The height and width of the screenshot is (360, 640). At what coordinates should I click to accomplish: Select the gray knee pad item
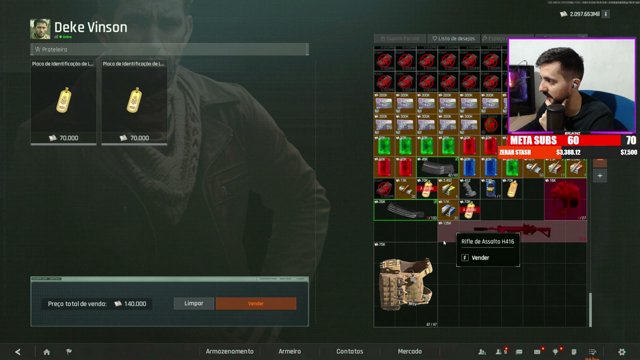tap(469, 189)
